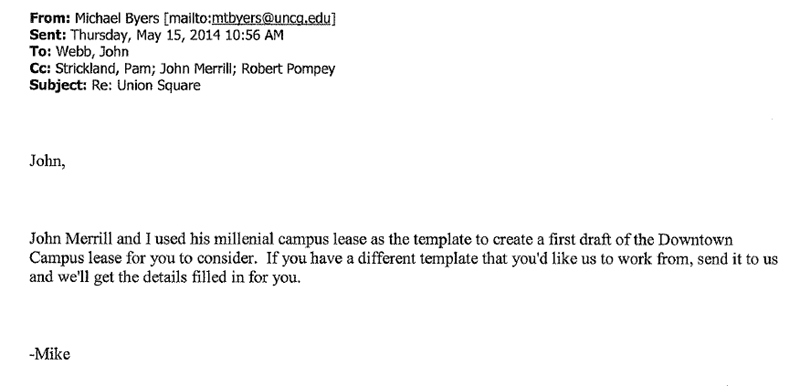This screenshot has height=386, width=800.
Task: Select the From: header label
Action: 49,19
